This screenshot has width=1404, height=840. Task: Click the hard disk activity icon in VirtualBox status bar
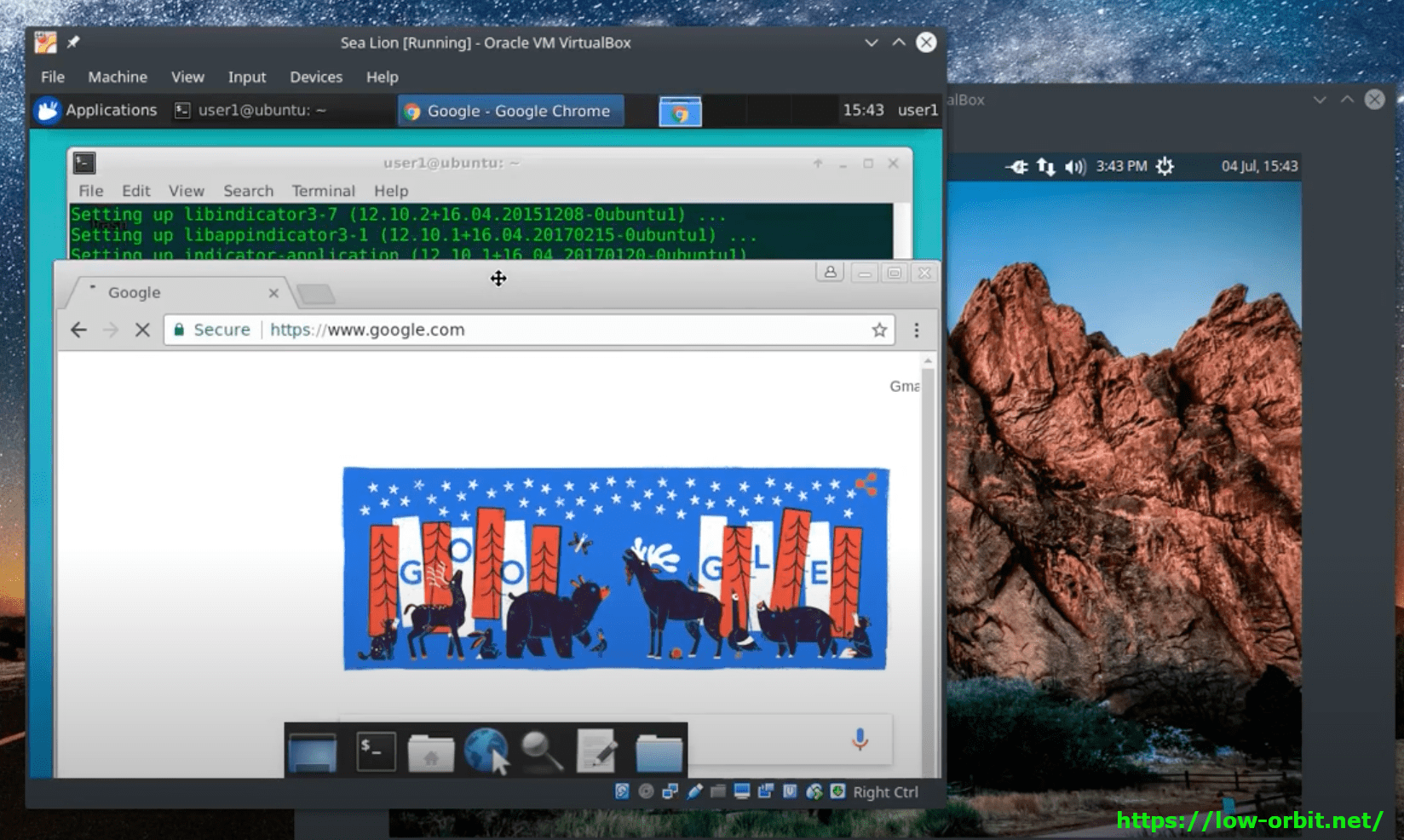(622, 791)
